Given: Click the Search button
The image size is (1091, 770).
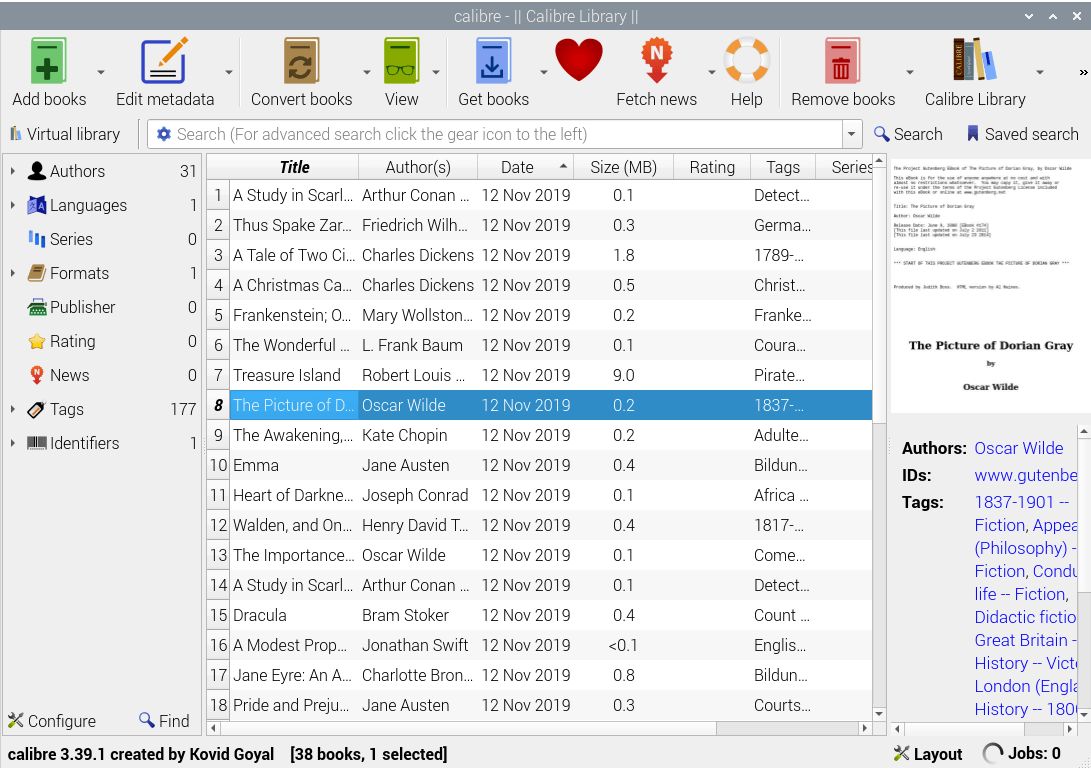Looking at the screenshot, I should 908,134.
